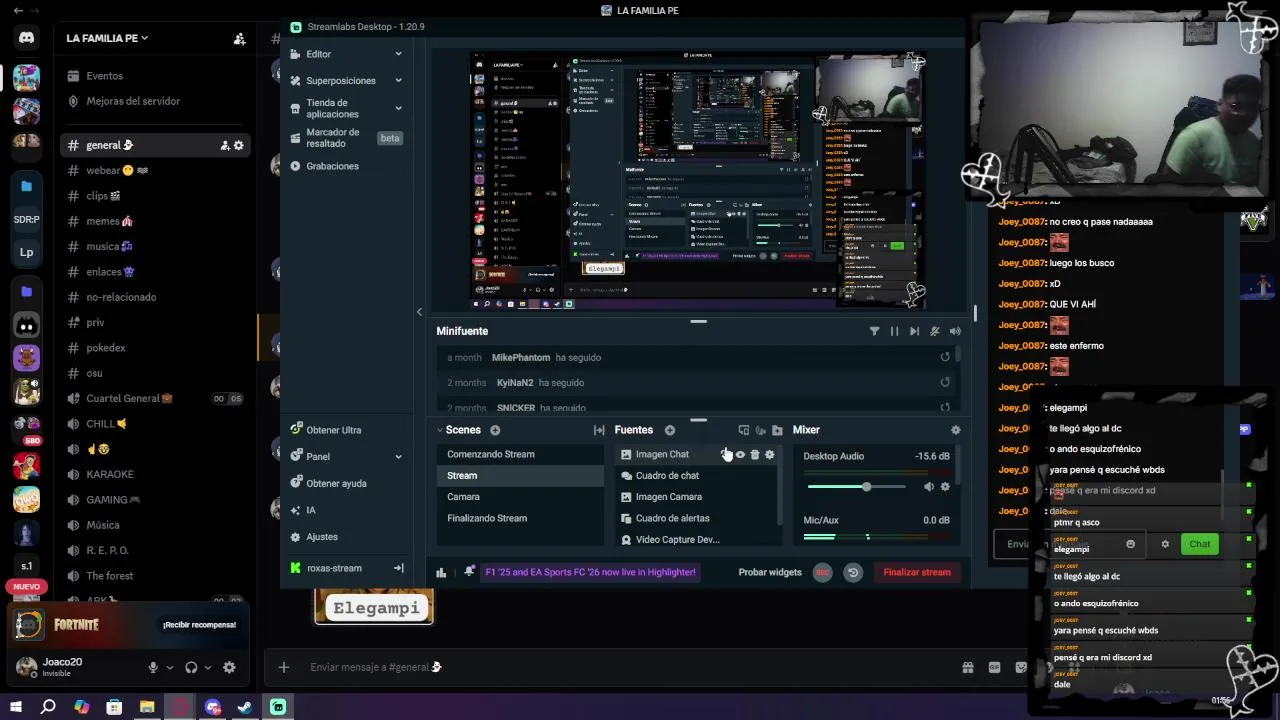Click the green Chat button
Image resolution: width=1280 pixels, height=720 pixels.
click(x=1199, y=544)
